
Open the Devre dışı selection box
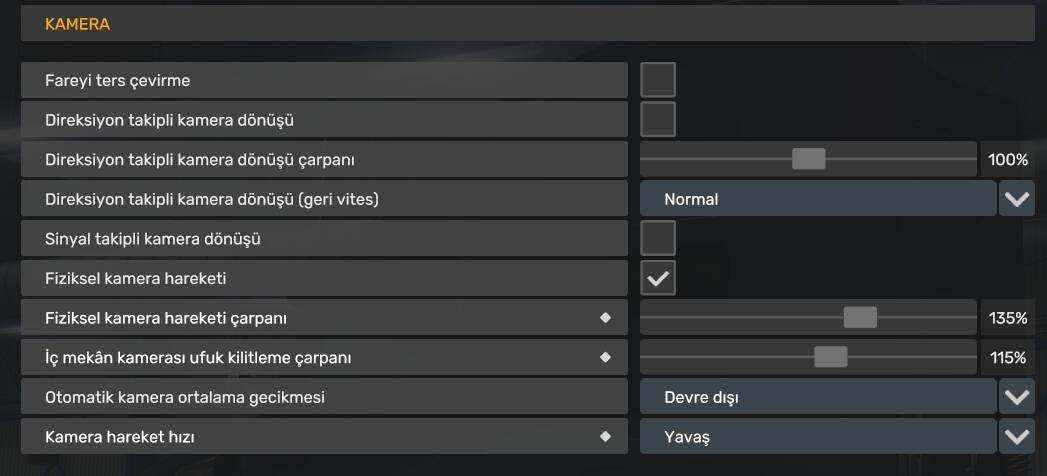(818, 397)
